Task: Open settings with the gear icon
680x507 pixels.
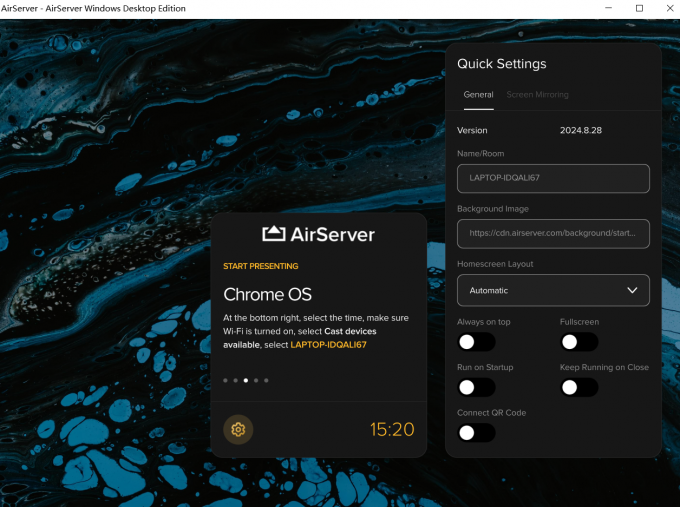Action: click(238, 429)
